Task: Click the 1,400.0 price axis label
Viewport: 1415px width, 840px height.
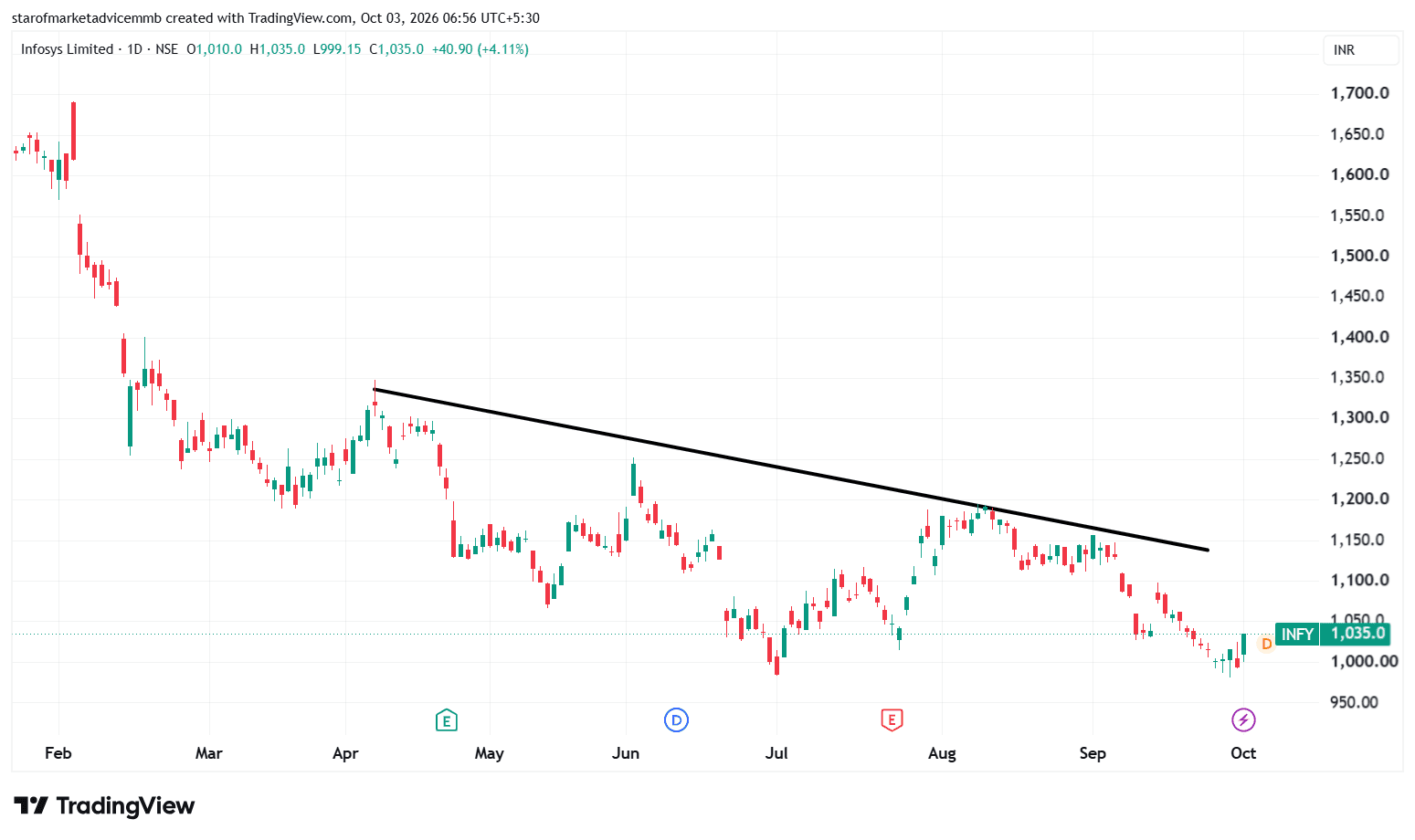Action: pyautogui.click(x=1359, y=337)
